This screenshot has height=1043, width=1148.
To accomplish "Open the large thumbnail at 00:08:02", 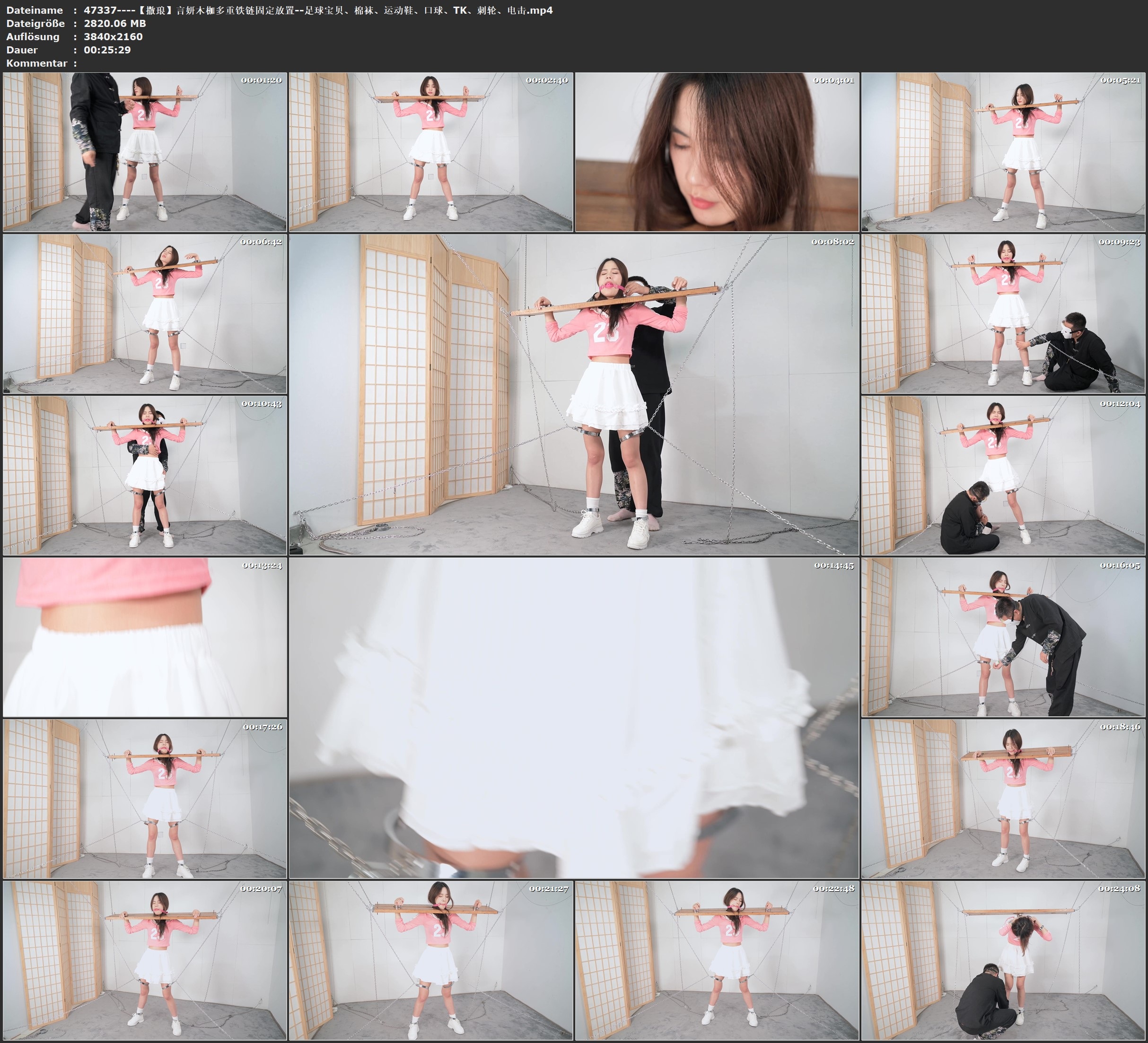I will [573, 394].
